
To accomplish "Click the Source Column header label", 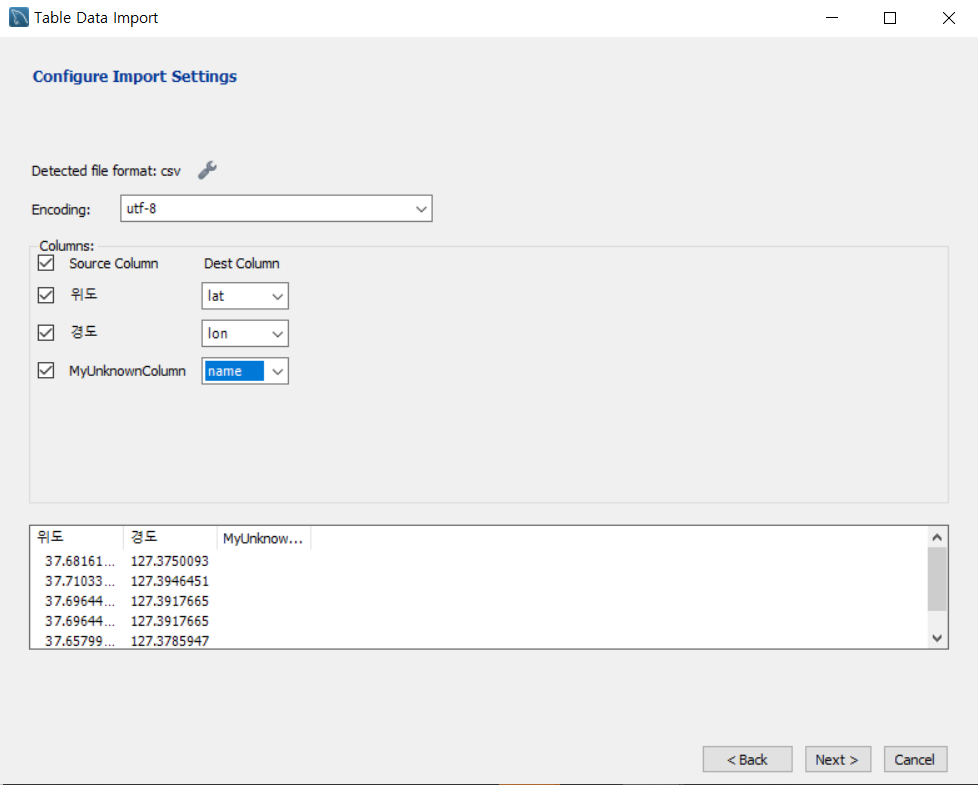I will tap(114, 263).
